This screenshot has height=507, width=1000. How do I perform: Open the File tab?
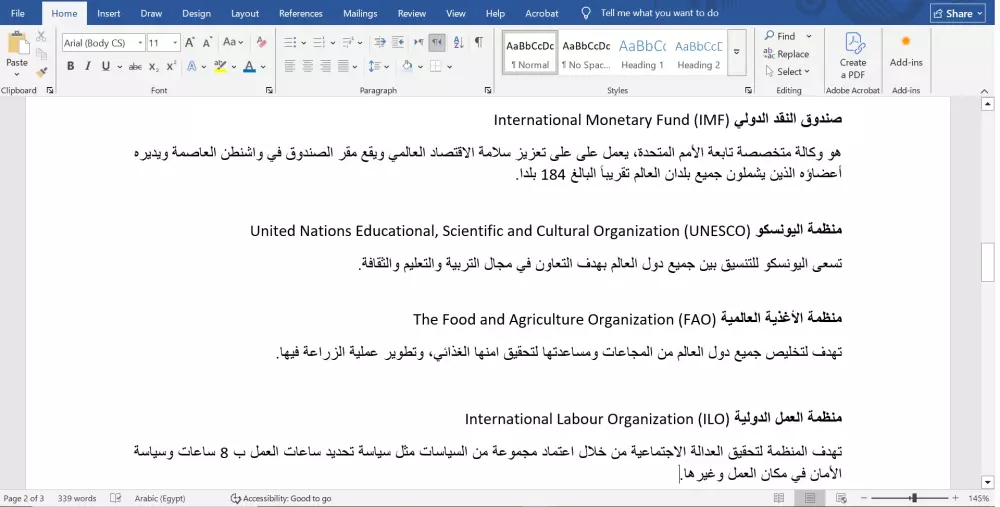click(18, 13)
